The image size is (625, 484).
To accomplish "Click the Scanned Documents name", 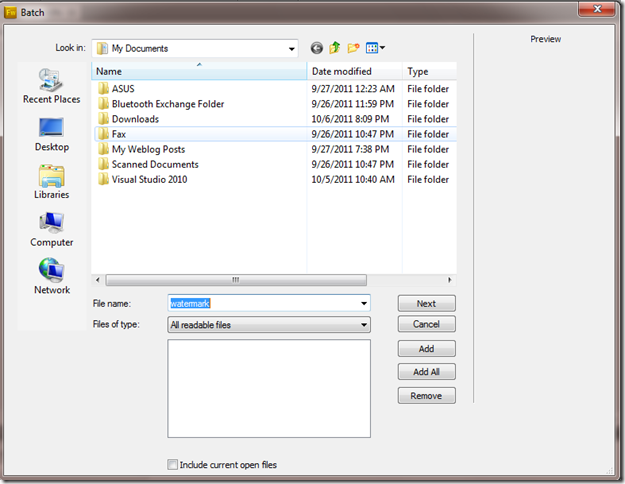I will click(x=155, y=164).
